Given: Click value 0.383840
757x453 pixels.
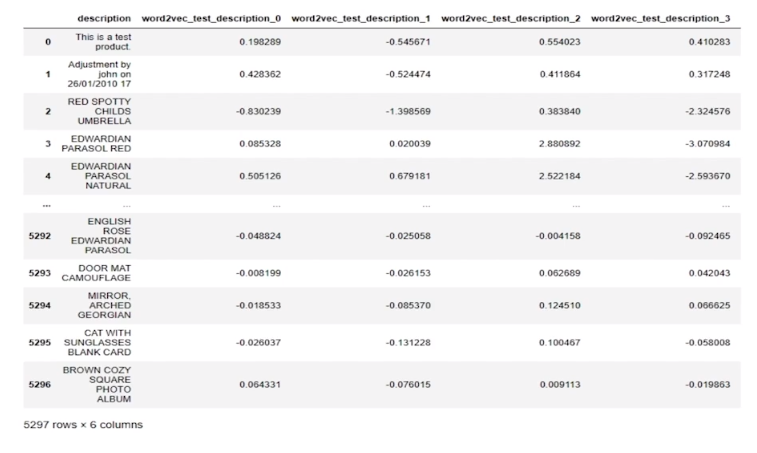Looking at the screenshot, I should click(560, 112).
